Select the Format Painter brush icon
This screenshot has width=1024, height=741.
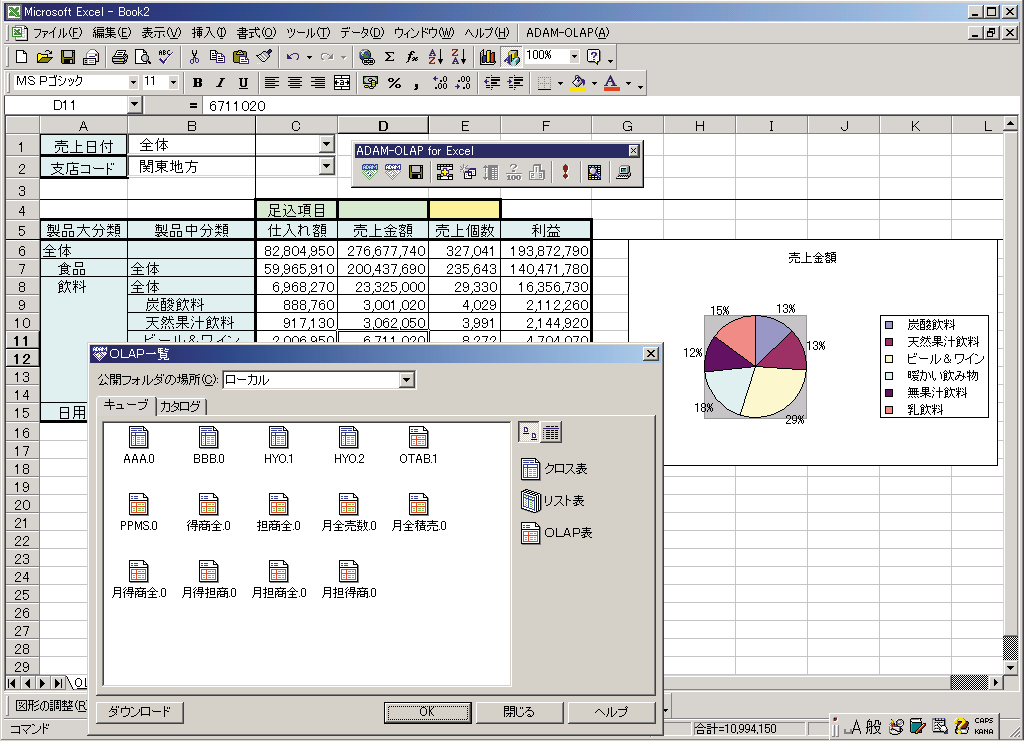pyautogui.click(x=264, y=57)
